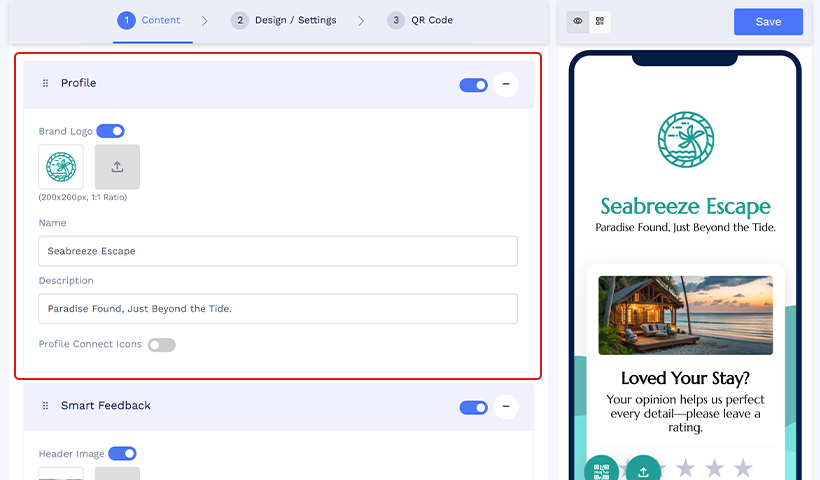This screenshot has width=820, height=480.
Task: Click the teal share floating button
Action: [643, 471]
